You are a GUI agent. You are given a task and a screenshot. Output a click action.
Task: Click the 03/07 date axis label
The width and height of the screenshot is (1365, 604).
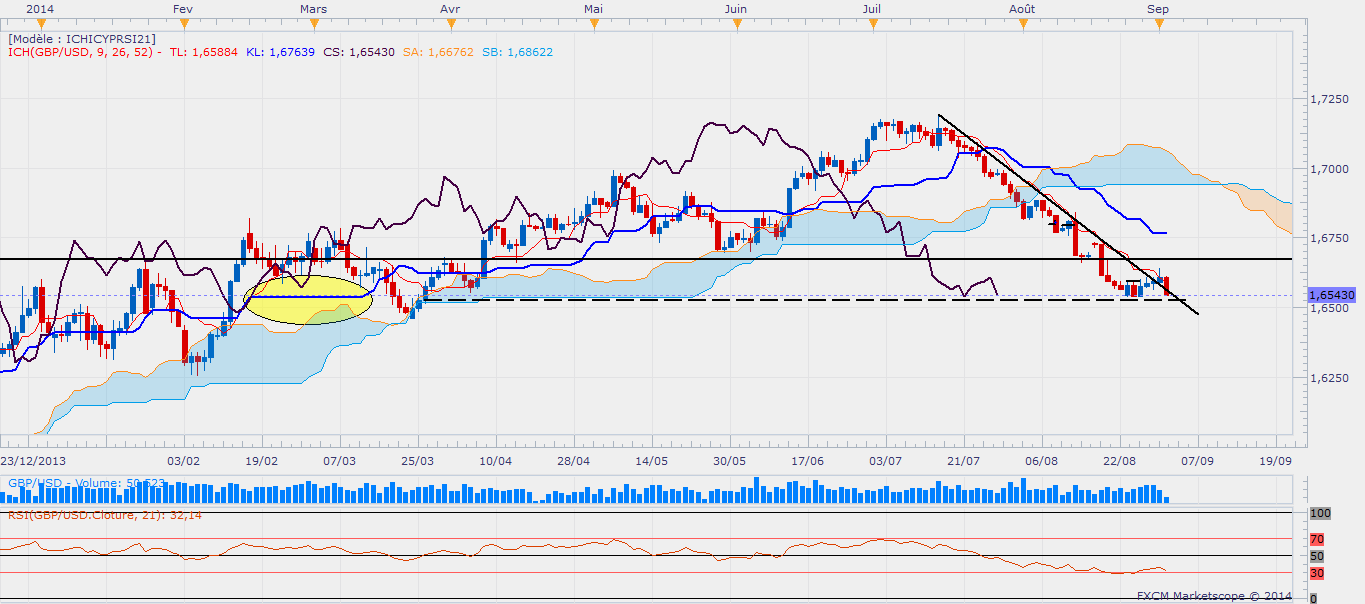tap(885, 462)
